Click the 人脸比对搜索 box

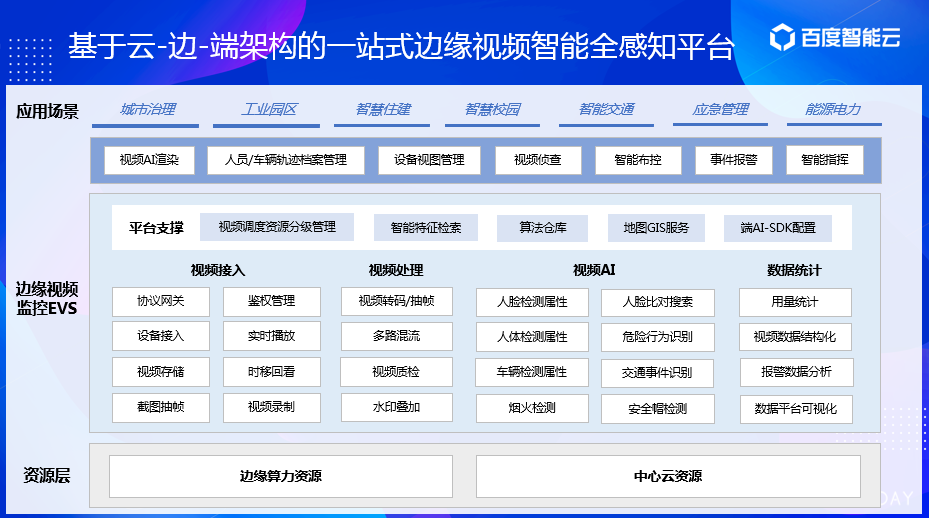[x=658, y=302]
